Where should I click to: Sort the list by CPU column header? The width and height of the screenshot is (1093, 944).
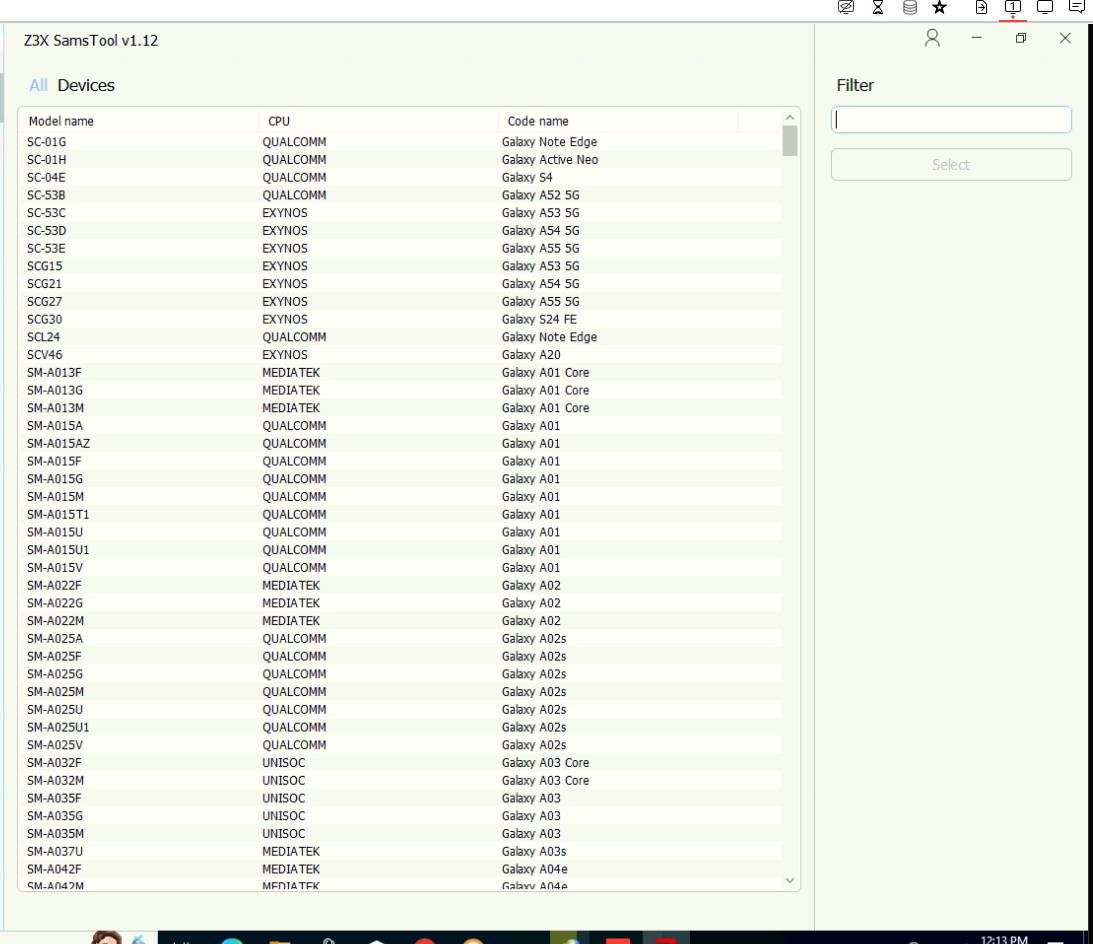pyautogui.click(x=379, y=121)
